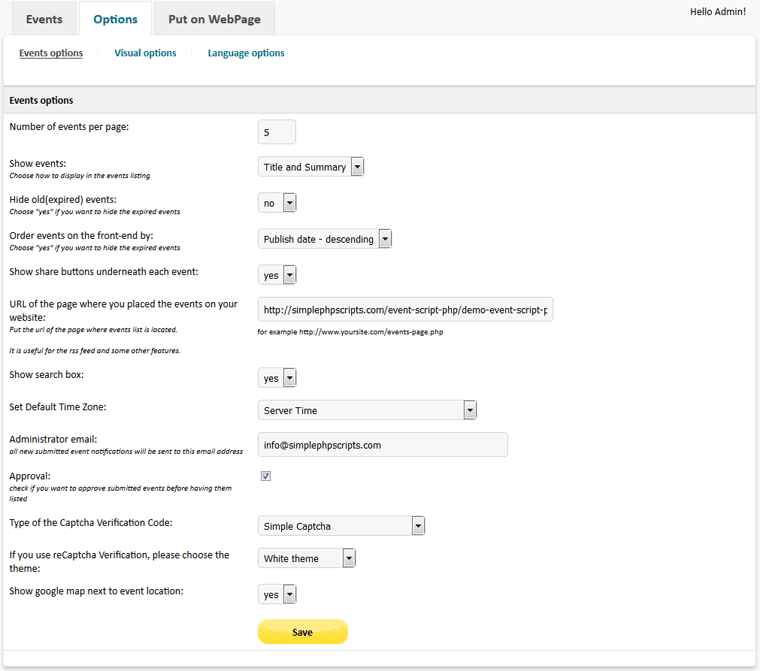Screen dimensions: 760x671
Task: Expand the Default Time Zone dropdown
Action: pos(367,410)
